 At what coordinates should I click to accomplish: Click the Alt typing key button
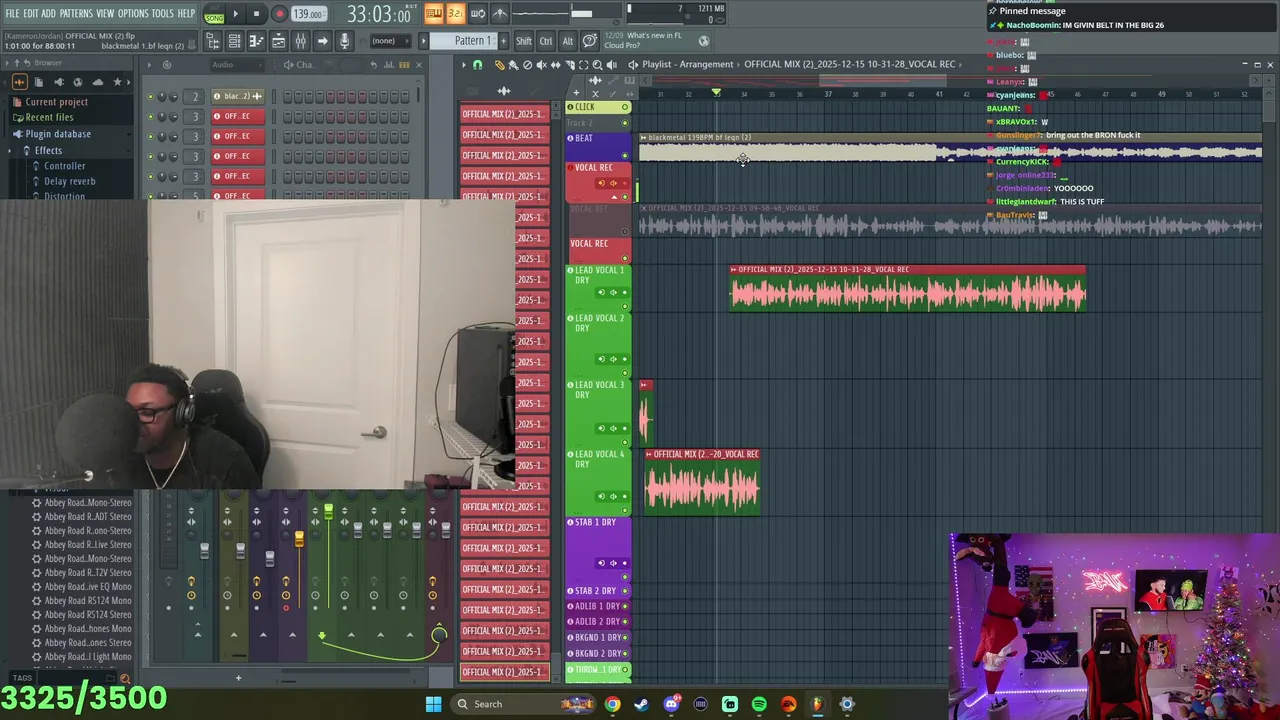pyautogui.click(x=567, y=41)
